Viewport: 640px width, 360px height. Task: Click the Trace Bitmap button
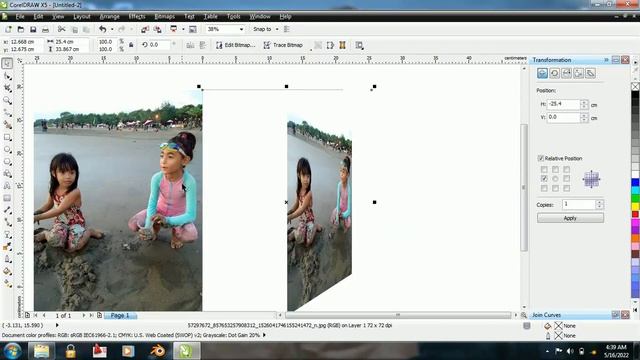point(283,45)
